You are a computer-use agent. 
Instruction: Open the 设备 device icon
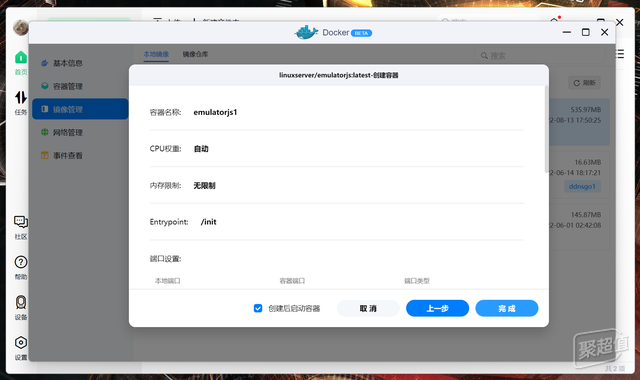tap(21, 302)
